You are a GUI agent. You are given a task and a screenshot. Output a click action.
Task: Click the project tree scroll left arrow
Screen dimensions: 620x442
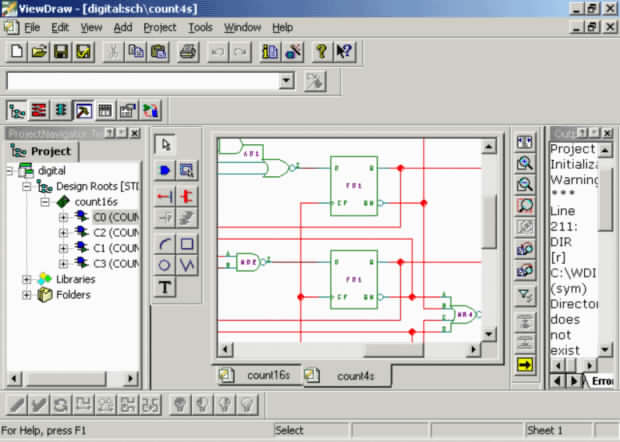(x=14, y=379)
